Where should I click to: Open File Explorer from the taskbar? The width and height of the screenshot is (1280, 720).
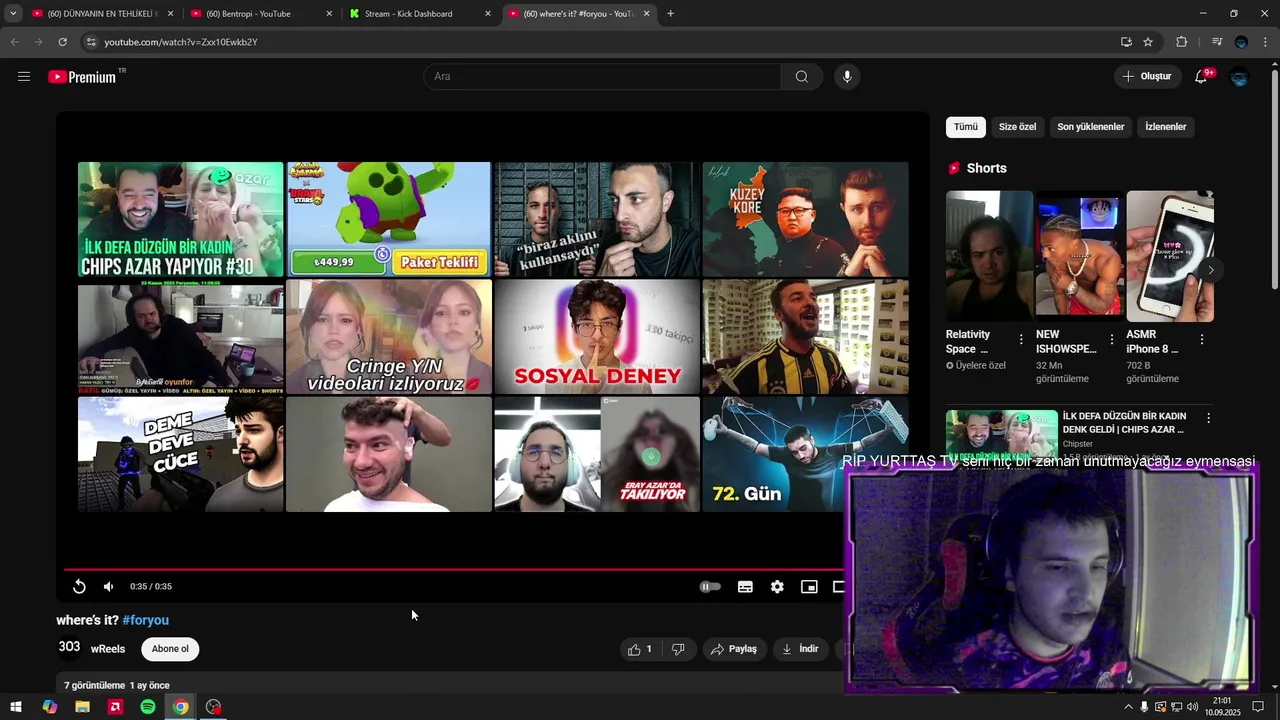coord(82,707)
